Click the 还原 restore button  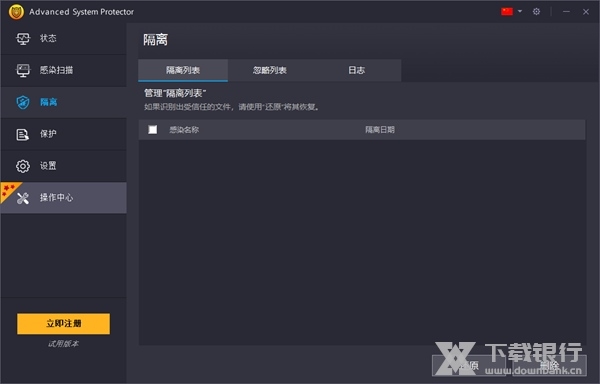click(469, 366)
